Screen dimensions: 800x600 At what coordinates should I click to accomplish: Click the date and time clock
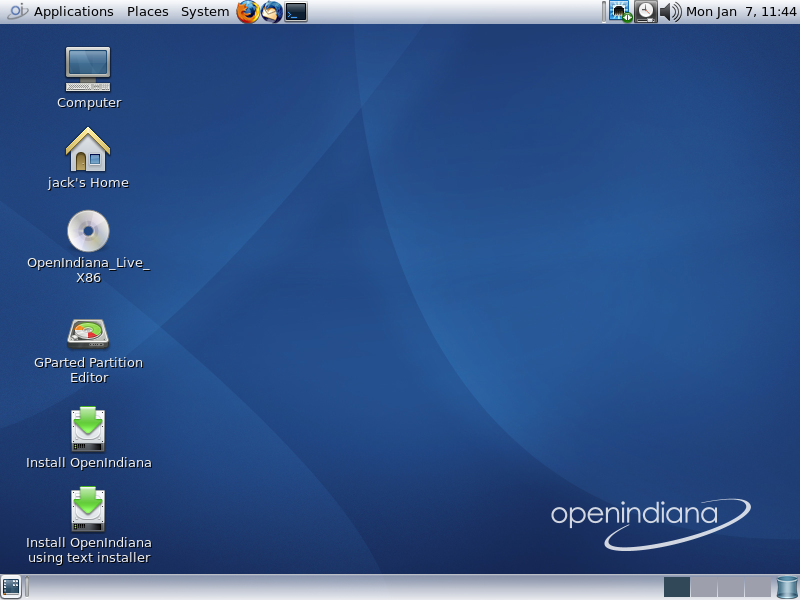pos(740,12)
